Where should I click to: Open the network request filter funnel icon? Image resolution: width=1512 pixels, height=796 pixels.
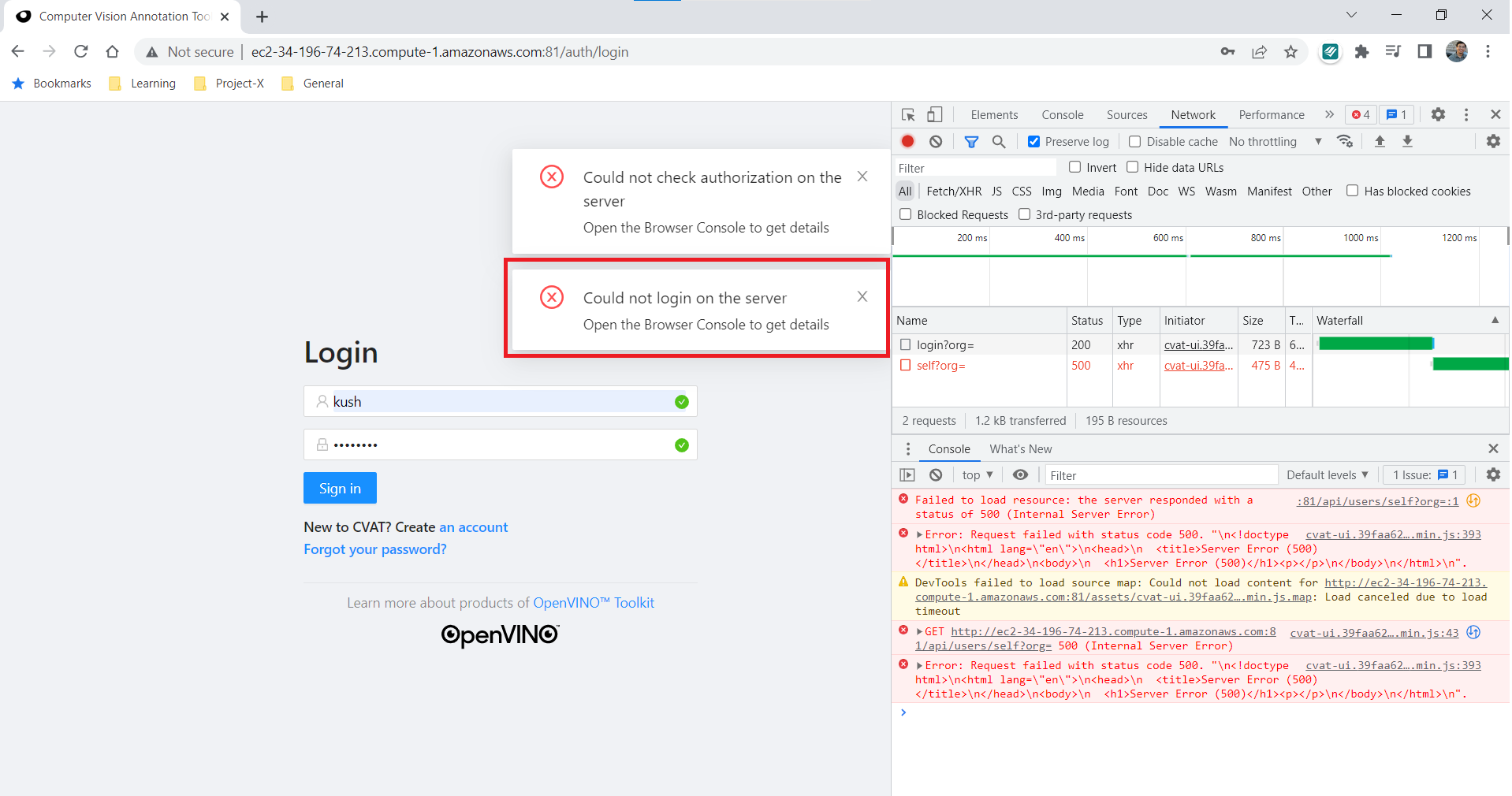coord(971,141)
